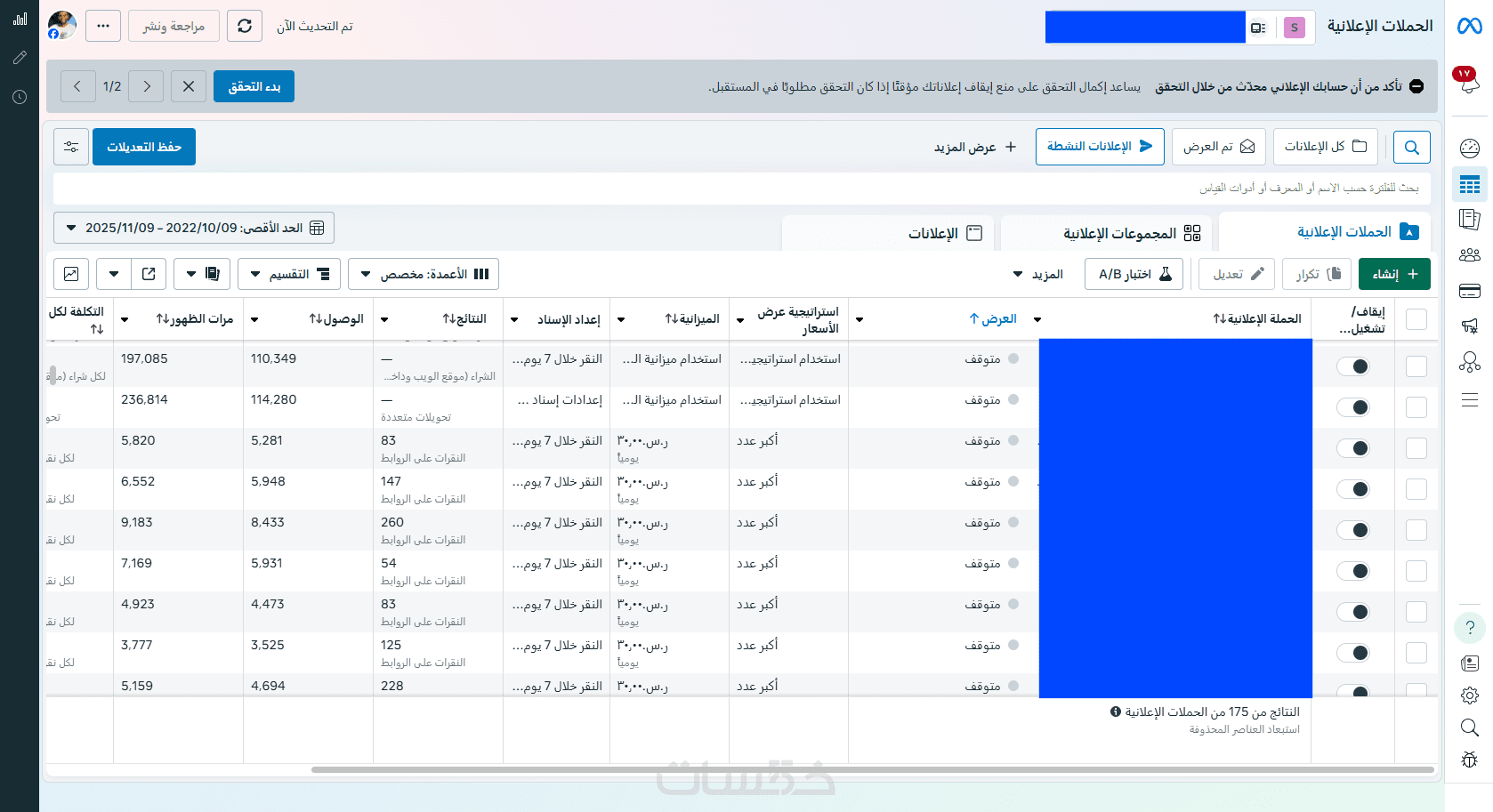Click the blue search filter button
The width and height of the screenshot is (1493, 812).
1412,147
